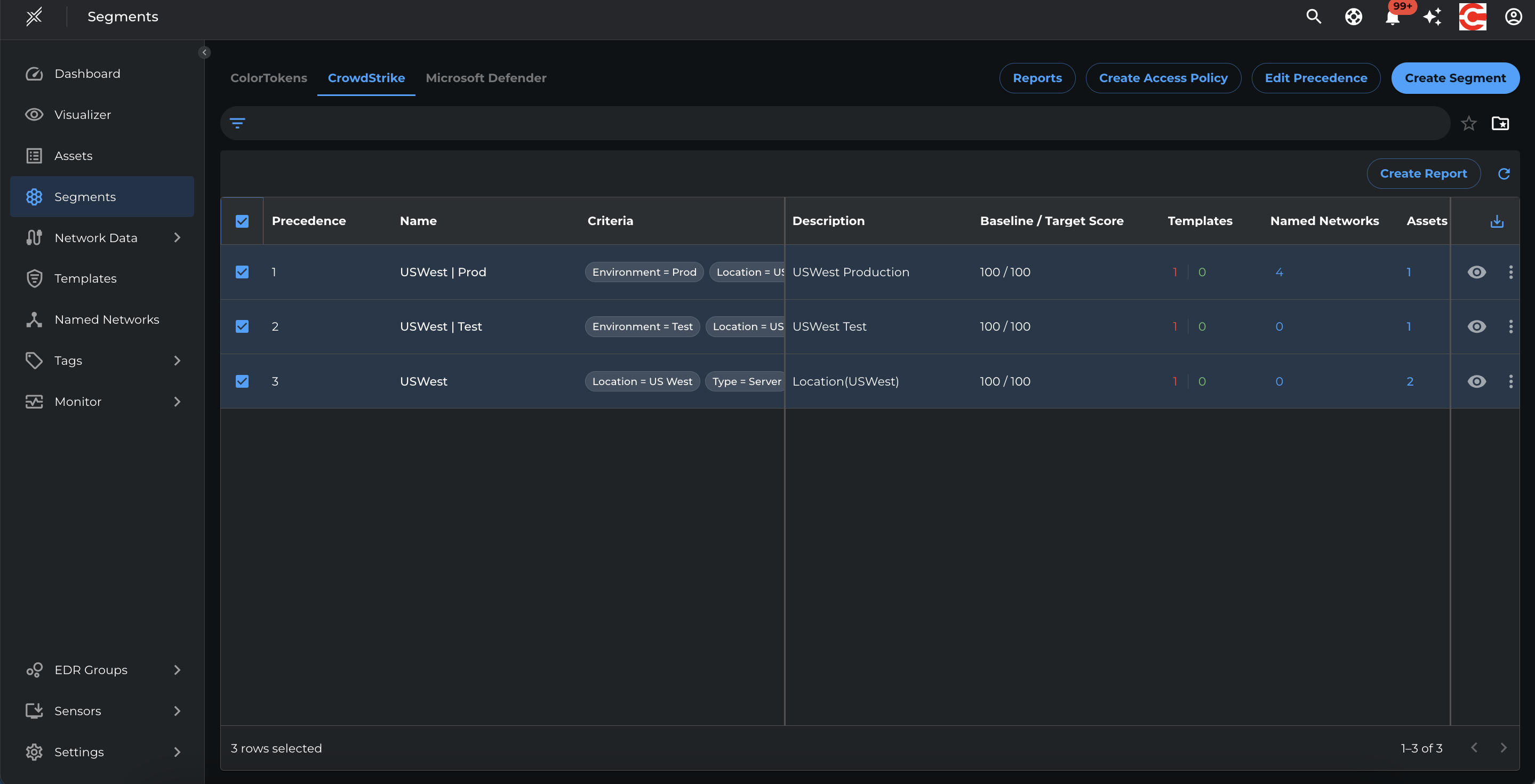Open Visualizer in the sidebar
Screen dimensions: 1535x784
(x=82, y=114)
